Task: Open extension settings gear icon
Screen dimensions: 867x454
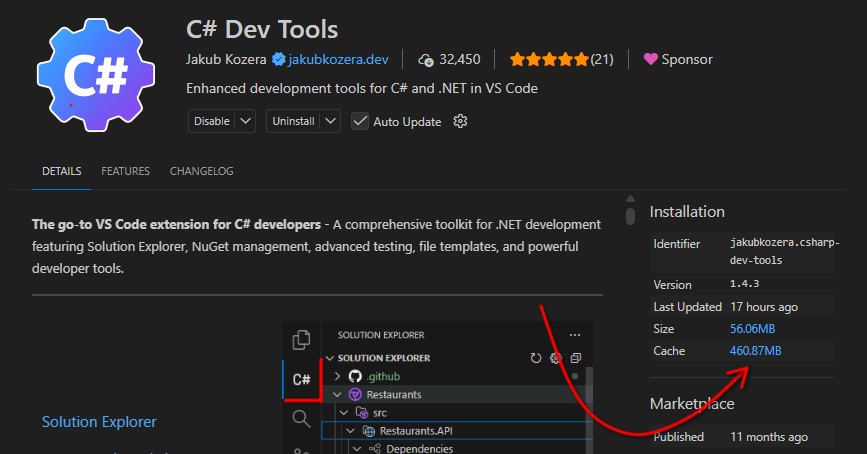Action: tap(460, 121)
